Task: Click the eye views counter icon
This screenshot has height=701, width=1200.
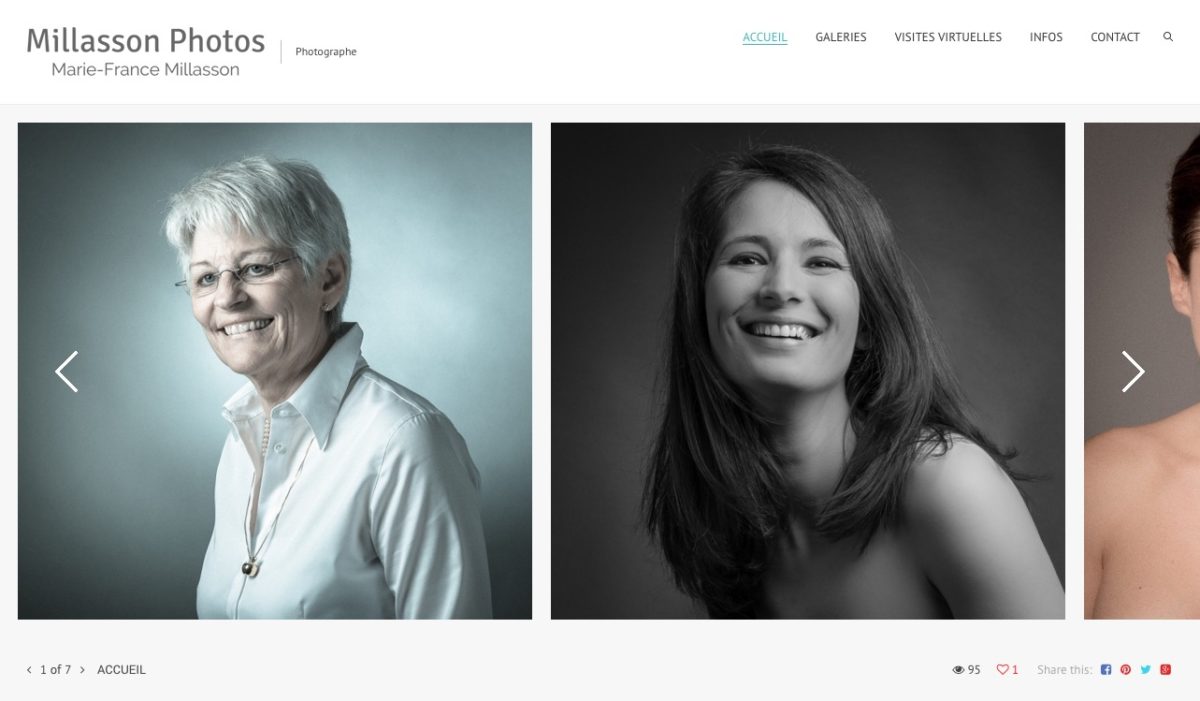Action: coord(958,670)
